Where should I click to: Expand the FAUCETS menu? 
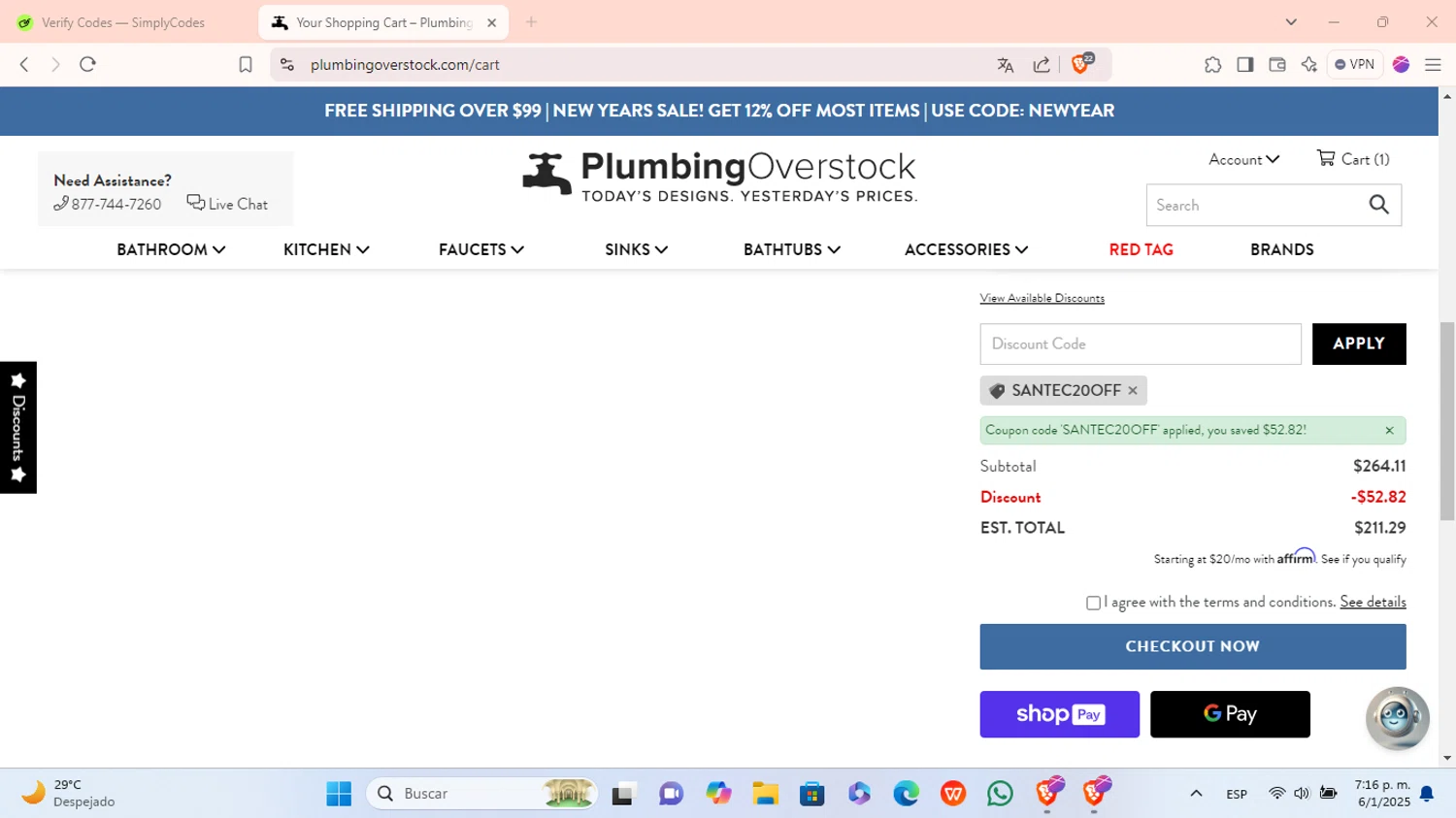[481, 249]
